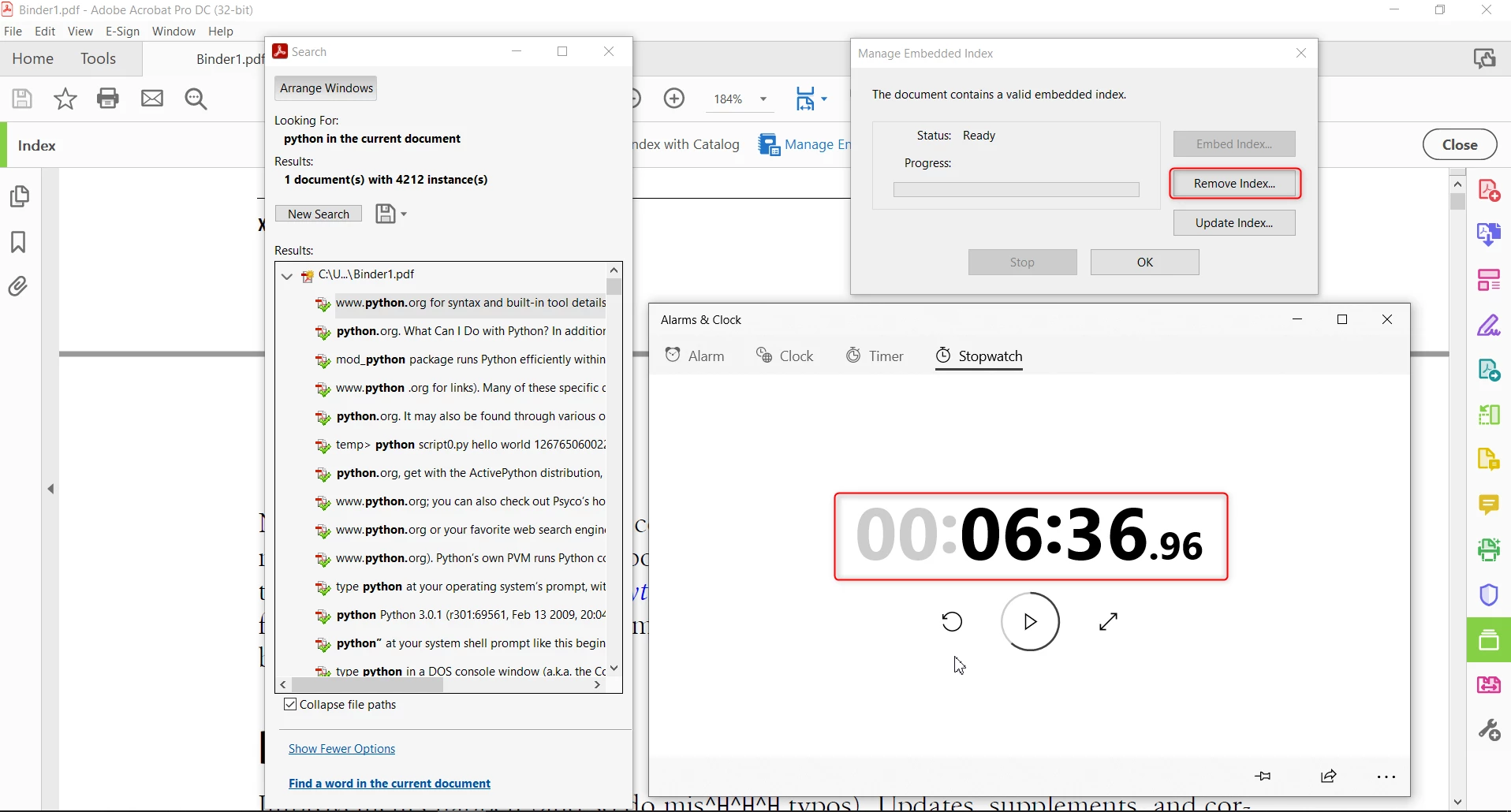Select result 'mod_python package runs Python efficiently'

coord(461,360)
